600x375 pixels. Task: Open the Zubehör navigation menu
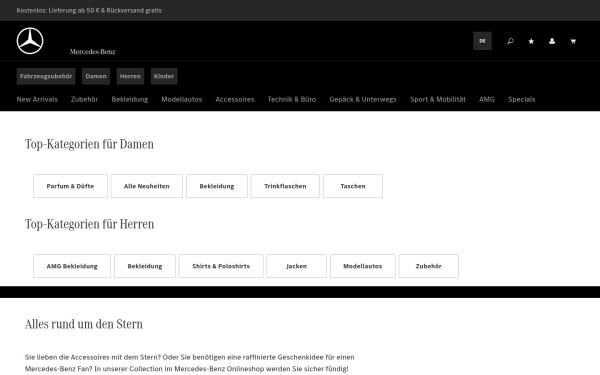(x=84, y=99)
